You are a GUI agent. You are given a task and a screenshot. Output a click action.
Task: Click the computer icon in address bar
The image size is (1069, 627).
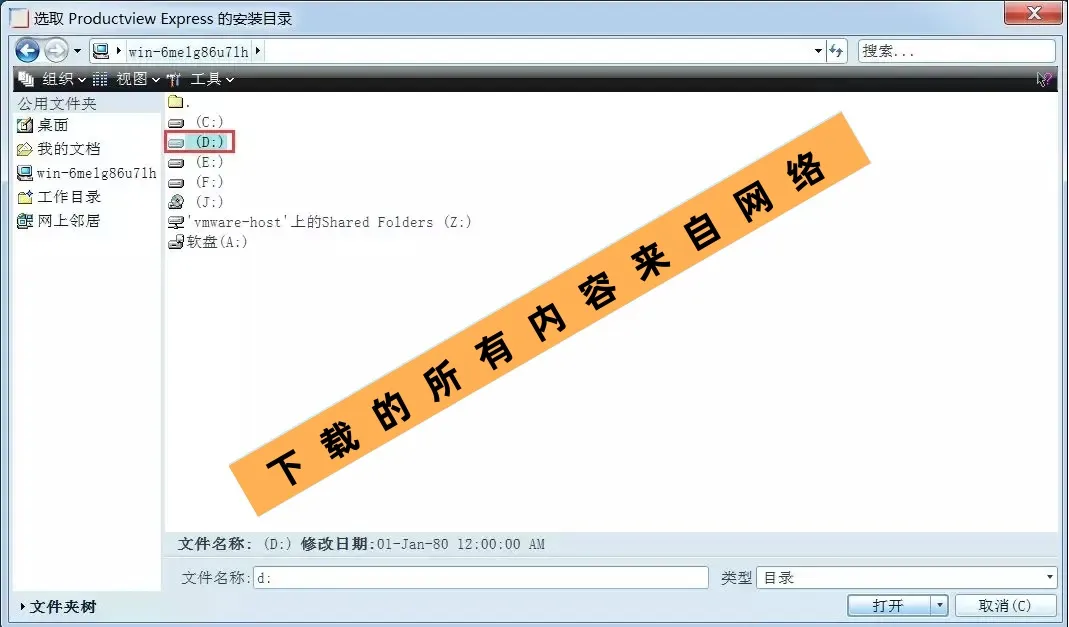[101, 51]
